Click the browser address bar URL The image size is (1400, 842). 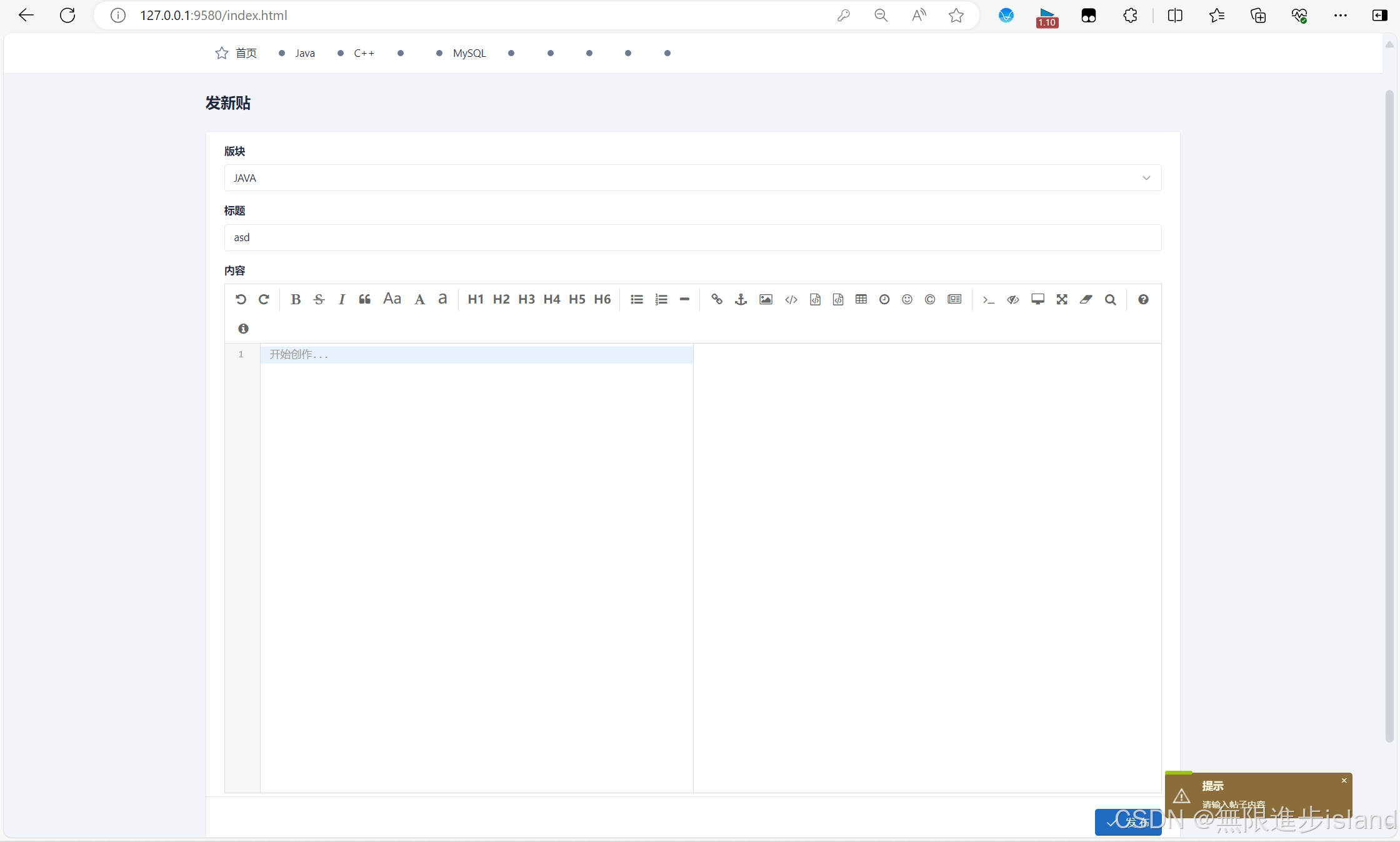click(214, 16)
